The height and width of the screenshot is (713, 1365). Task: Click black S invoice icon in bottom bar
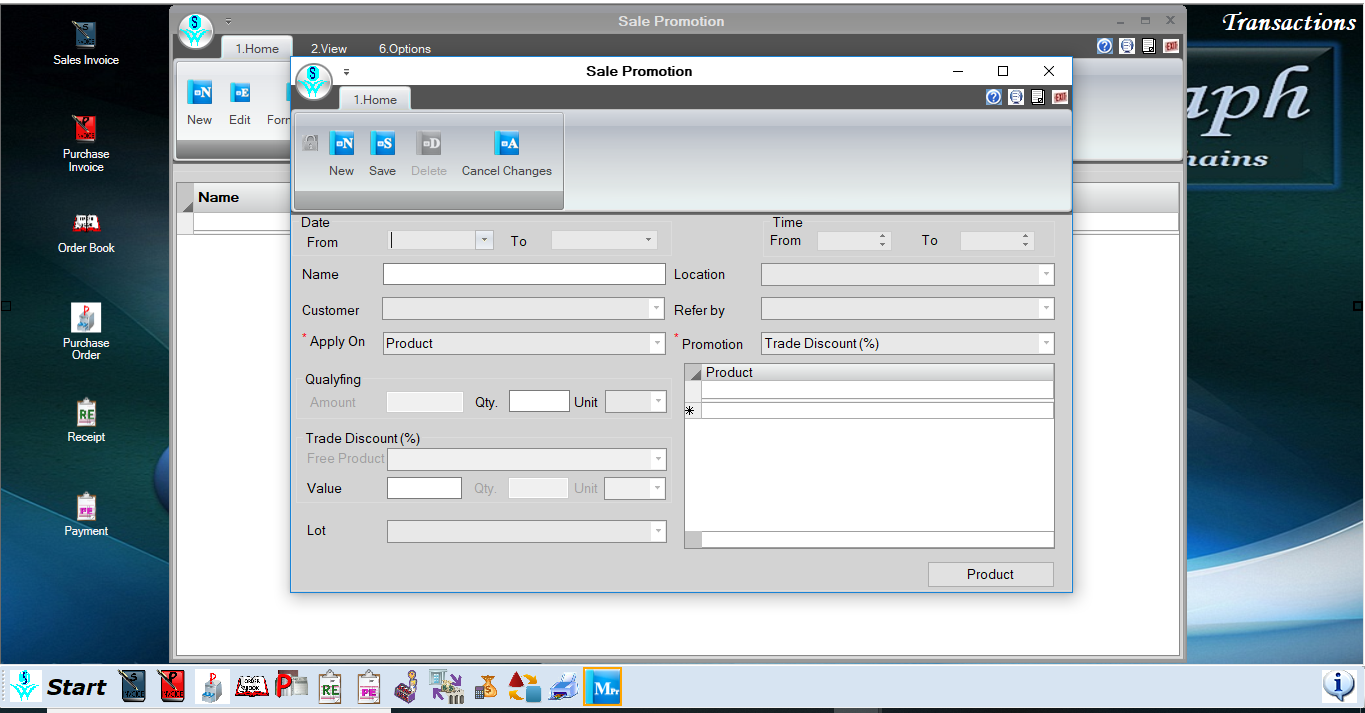(133, 686)
